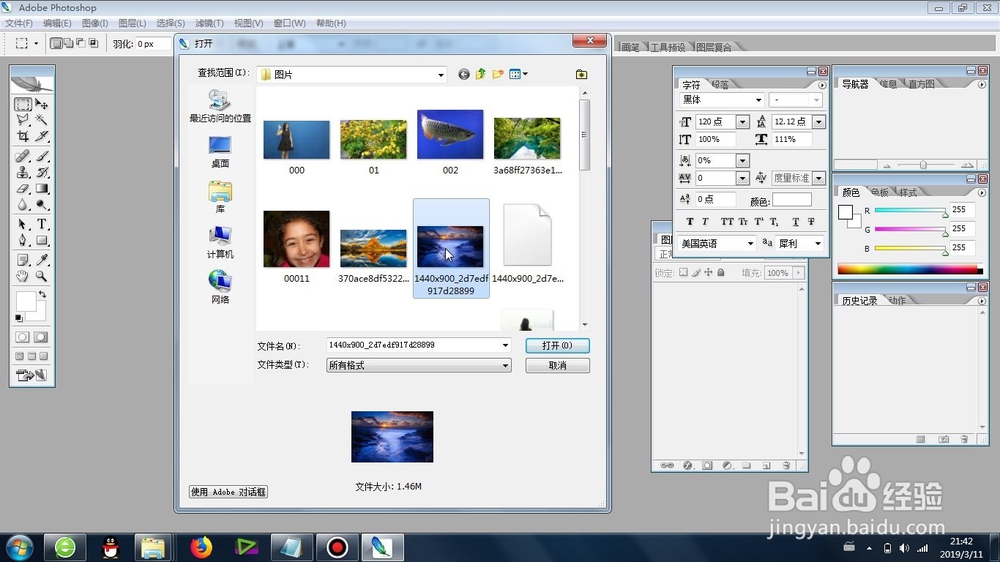The image size is (1000, 562).
Task: Select the Gradient tool
Action: (42, 189)
